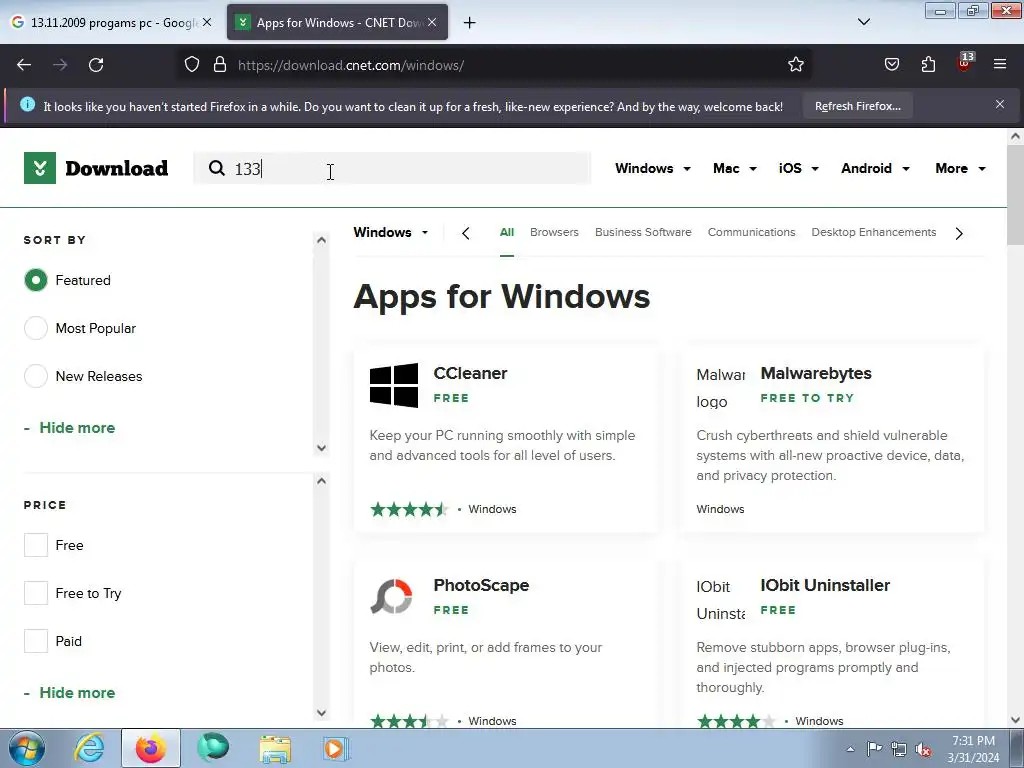Click the search field containing 133
Viewport: 1024px width, 768px height.
(392, 168)
